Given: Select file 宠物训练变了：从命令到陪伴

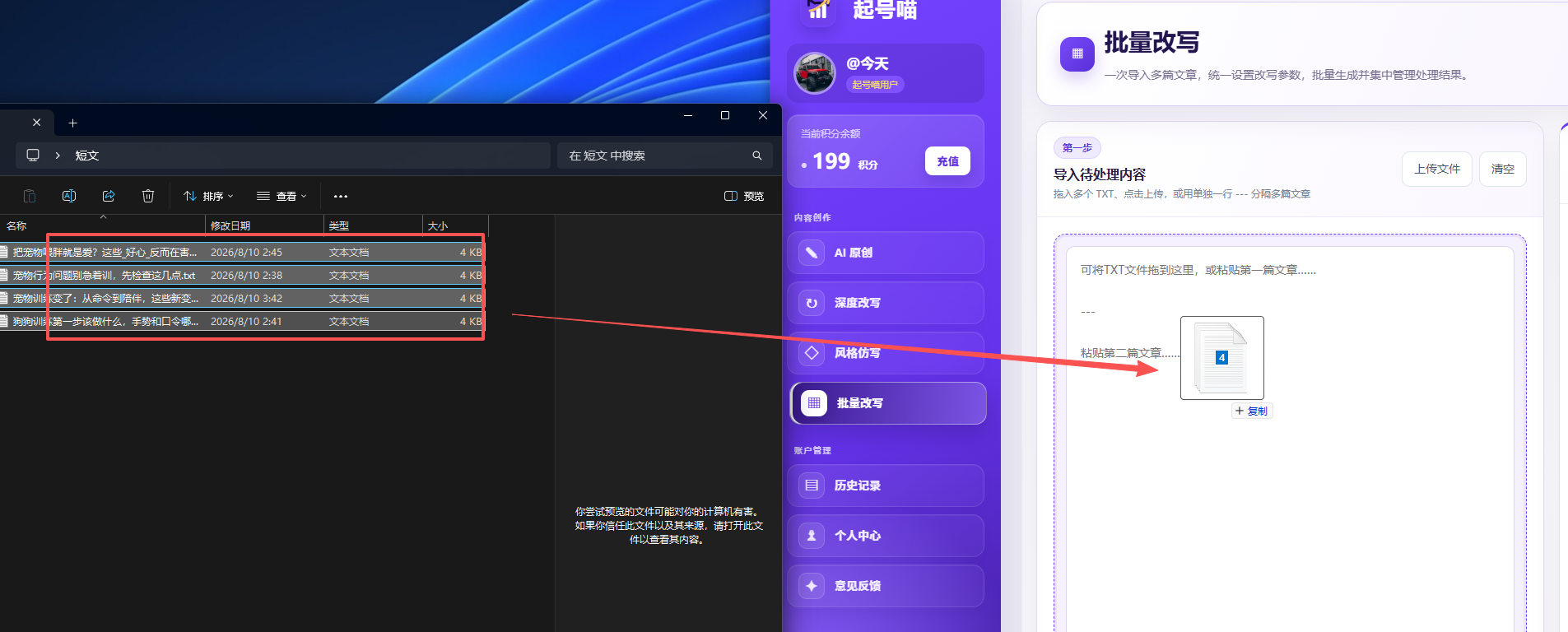Looking at the screenshot, I should [242, 299].
